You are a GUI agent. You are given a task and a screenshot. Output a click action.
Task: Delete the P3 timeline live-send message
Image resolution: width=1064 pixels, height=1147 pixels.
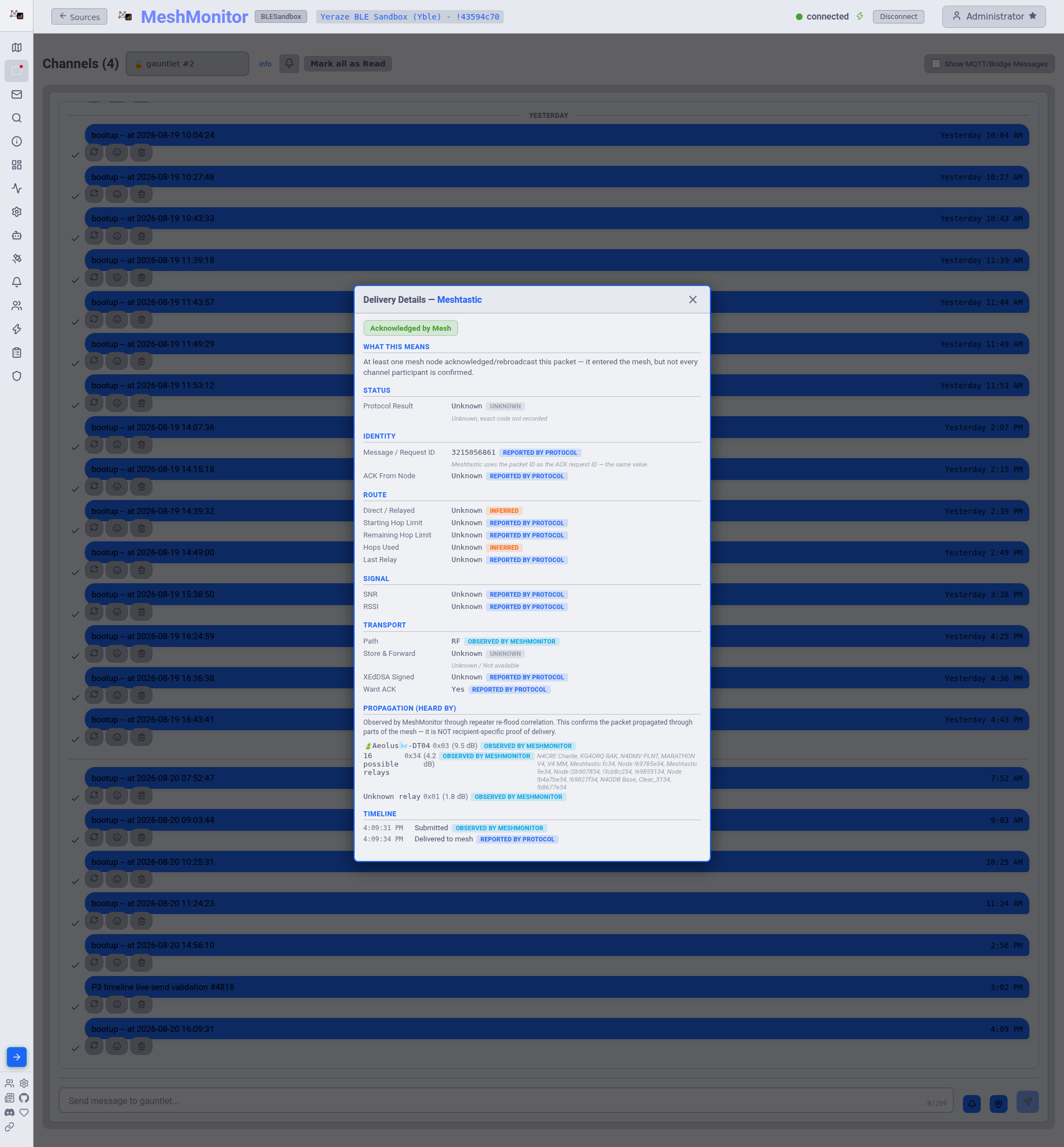coord(142,1005)
